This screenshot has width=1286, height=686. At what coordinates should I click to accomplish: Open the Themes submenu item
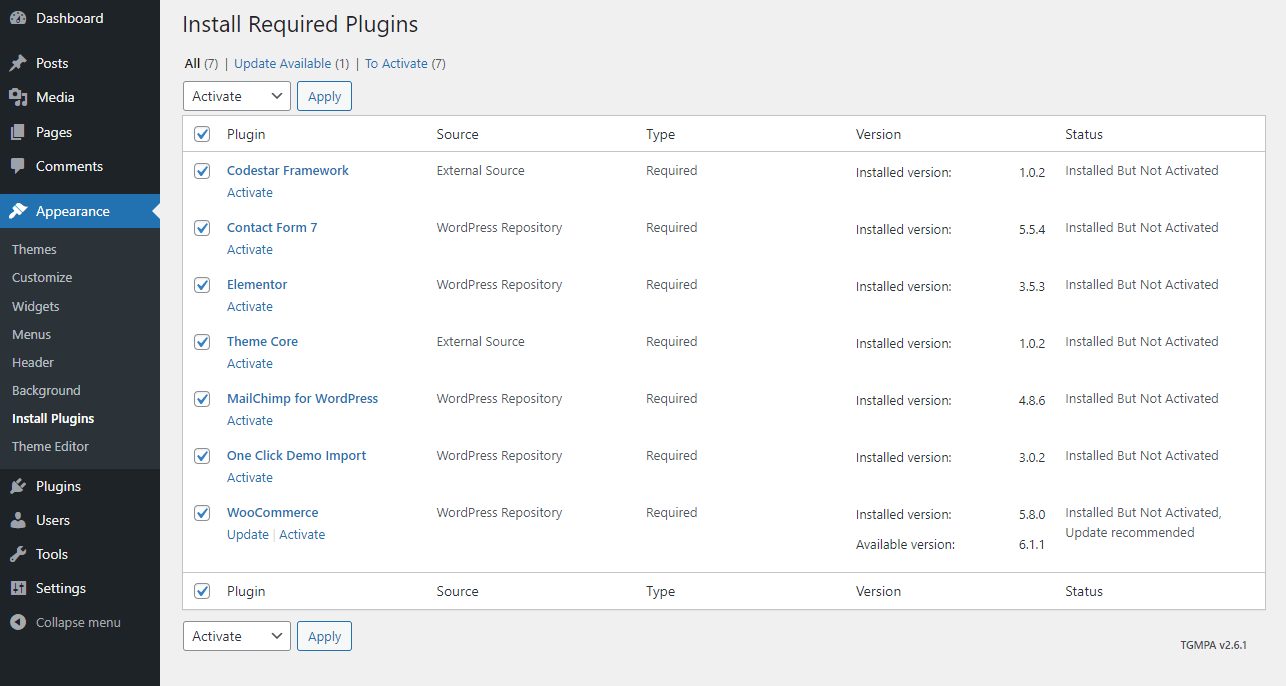click(x=34, y=249)
